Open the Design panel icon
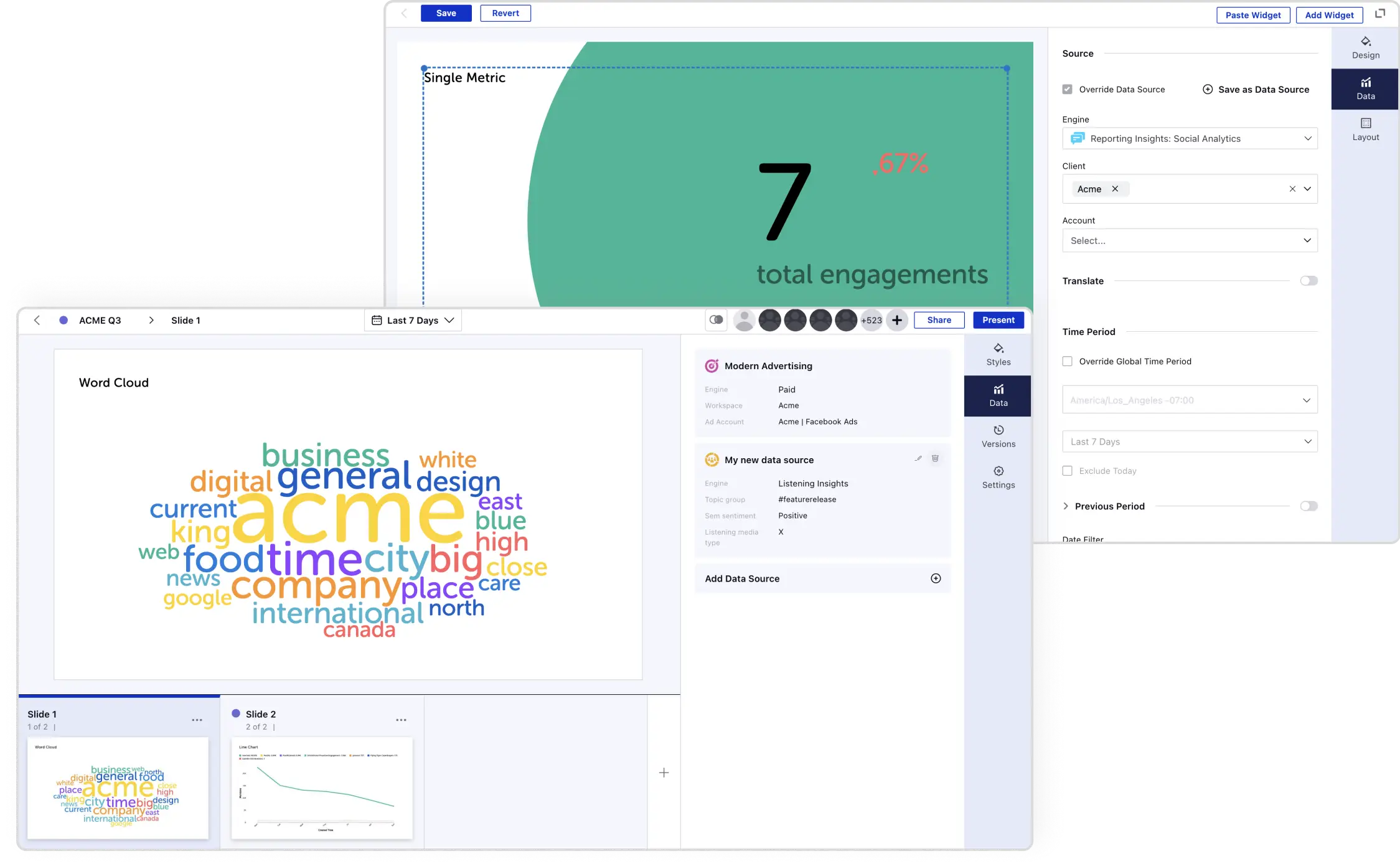This screenshot has height=866, width=1400. 1365,42
